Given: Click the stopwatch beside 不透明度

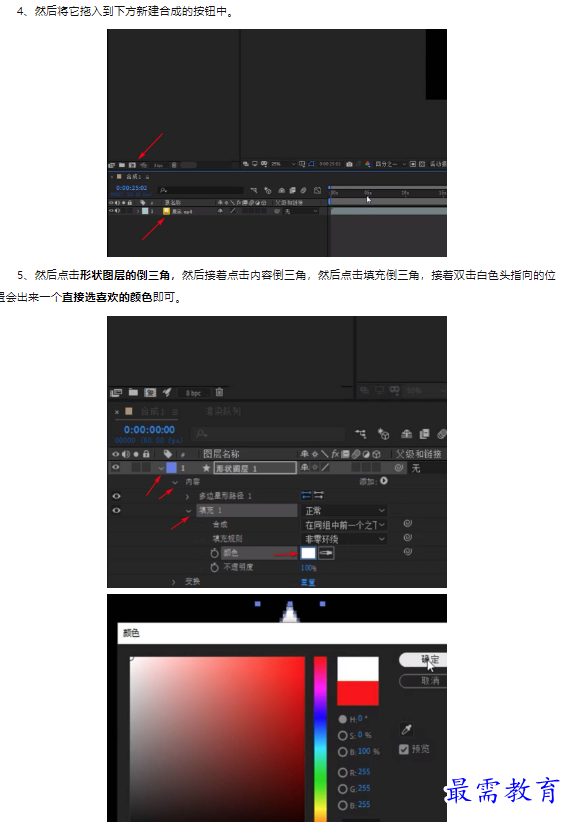Looking at the screenshot, I should click(214, 567).
